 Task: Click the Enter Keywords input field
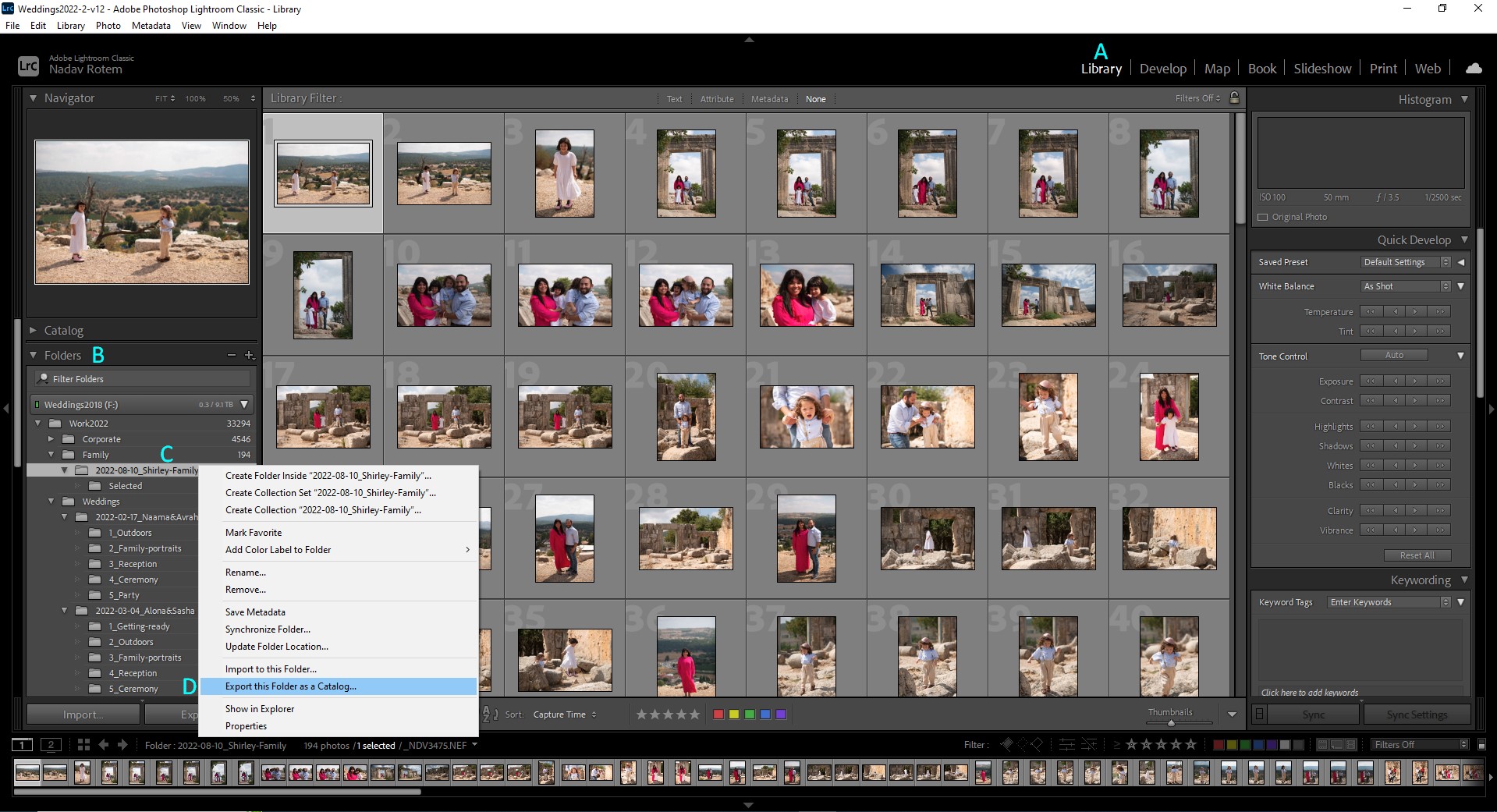click(1389, 602)
